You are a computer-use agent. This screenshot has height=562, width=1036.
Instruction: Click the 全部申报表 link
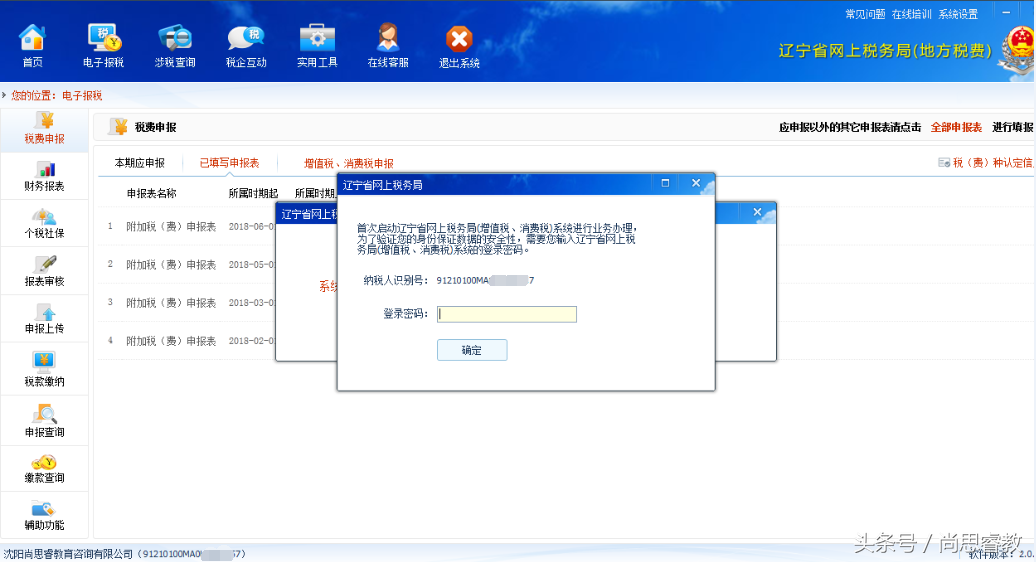pos(956,128)
